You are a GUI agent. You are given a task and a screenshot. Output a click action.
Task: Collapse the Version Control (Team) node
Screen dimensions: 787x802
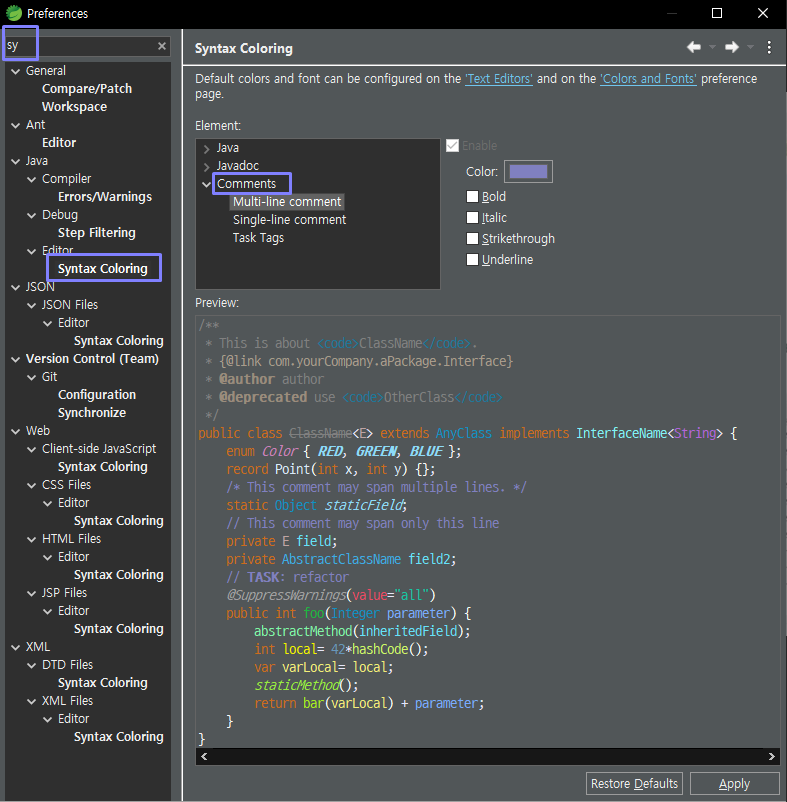[x=15, y=359]
